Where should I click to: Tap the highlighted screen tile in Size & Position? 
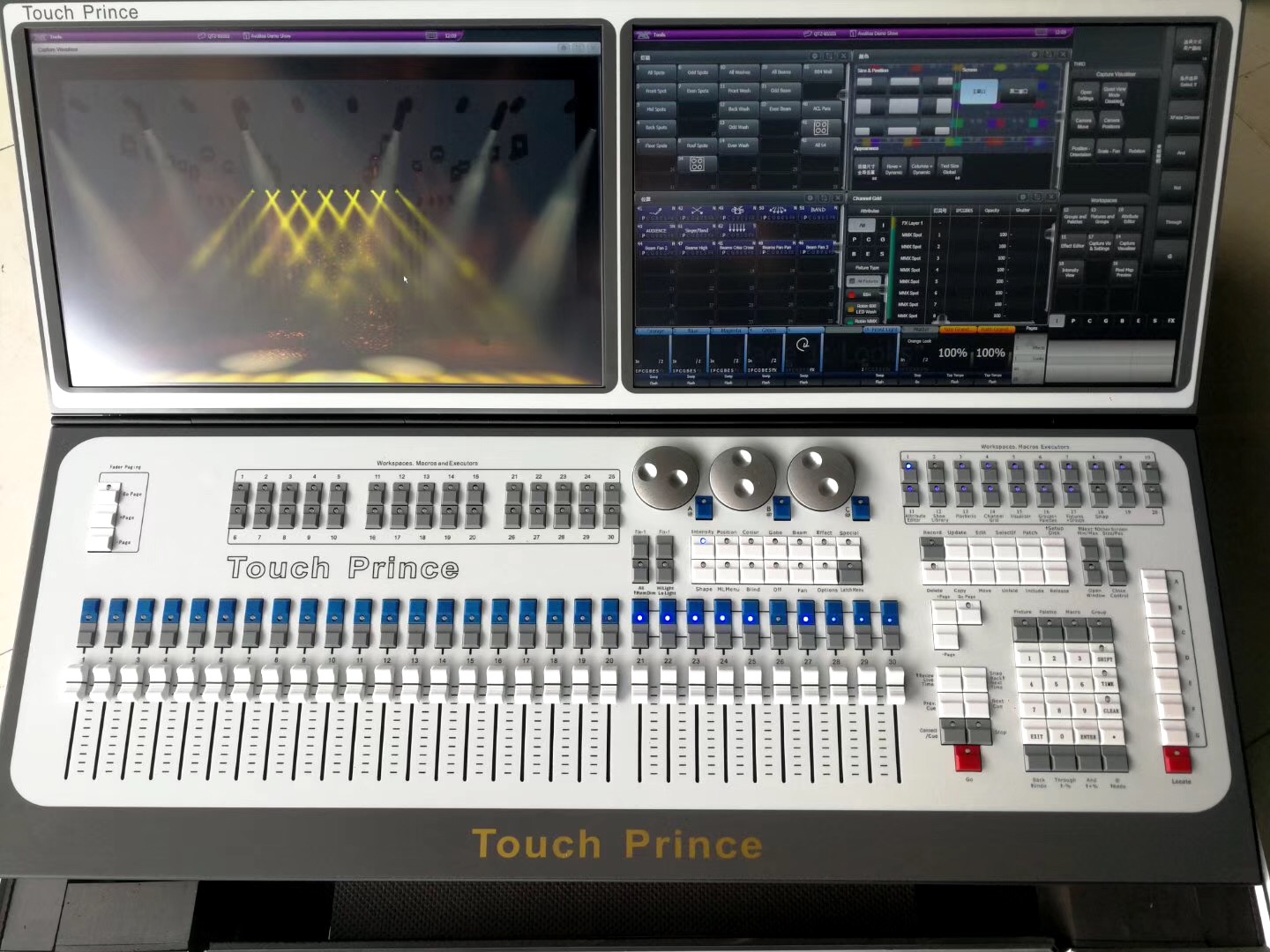pos(979,92)
